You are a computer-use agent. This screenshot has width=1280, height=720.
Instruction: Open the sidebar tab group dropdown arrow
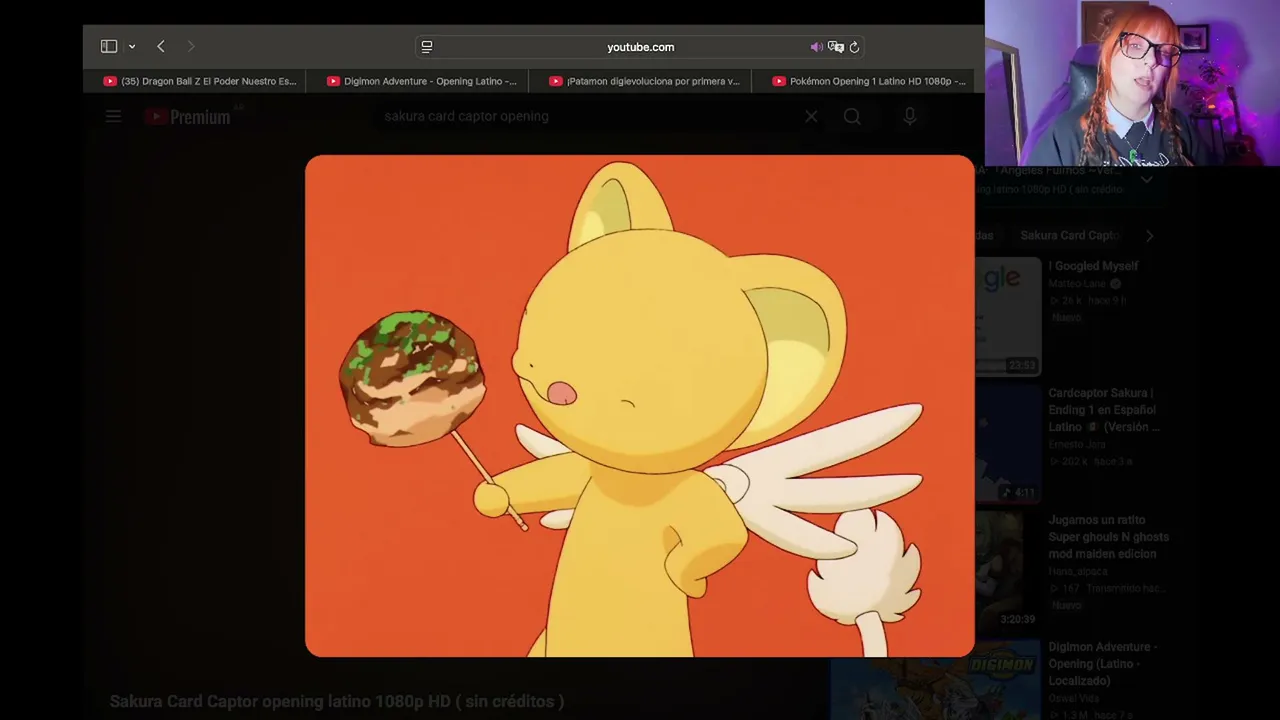(x=131, y=47)
